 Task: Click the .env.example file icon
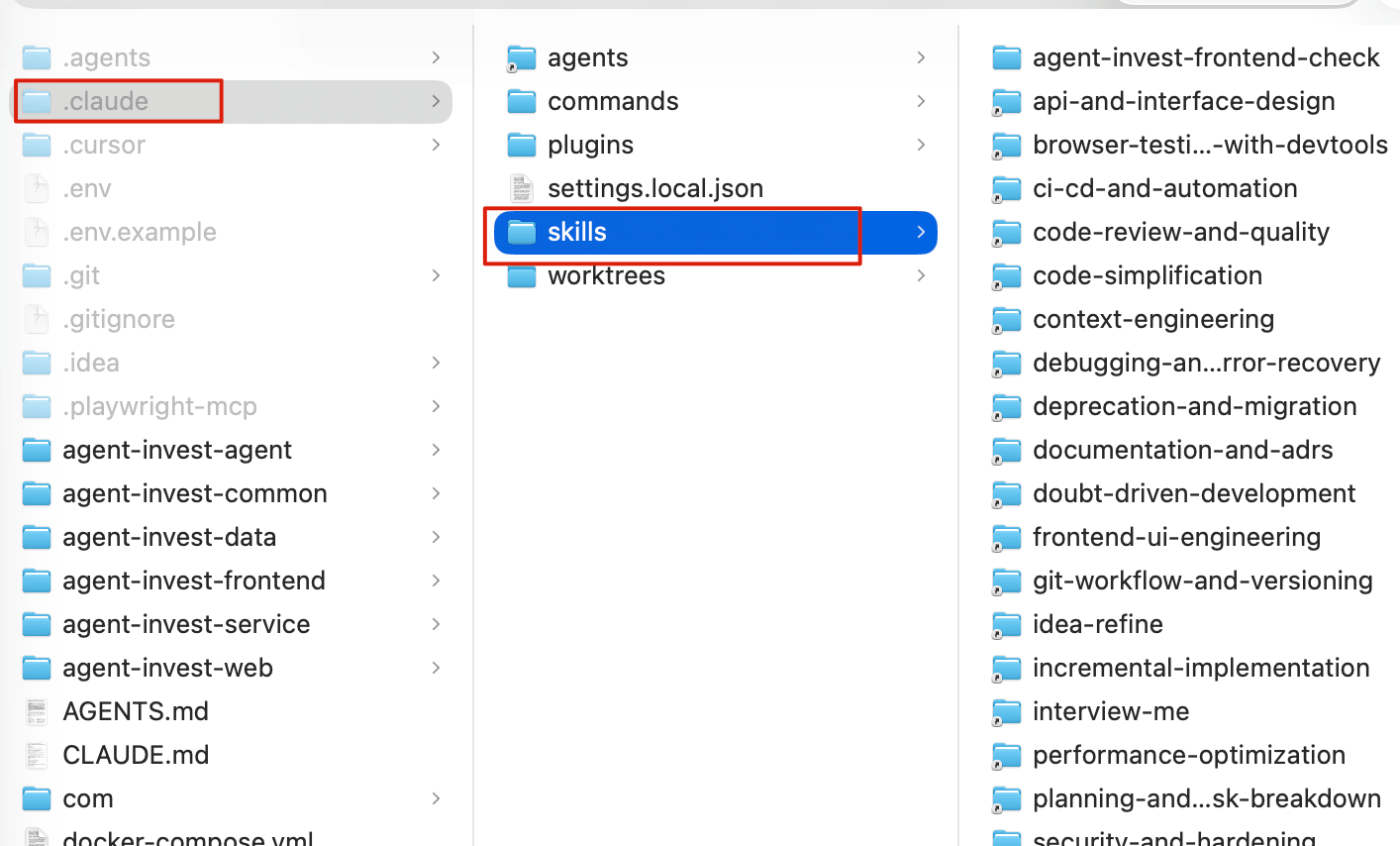point(37,232)
